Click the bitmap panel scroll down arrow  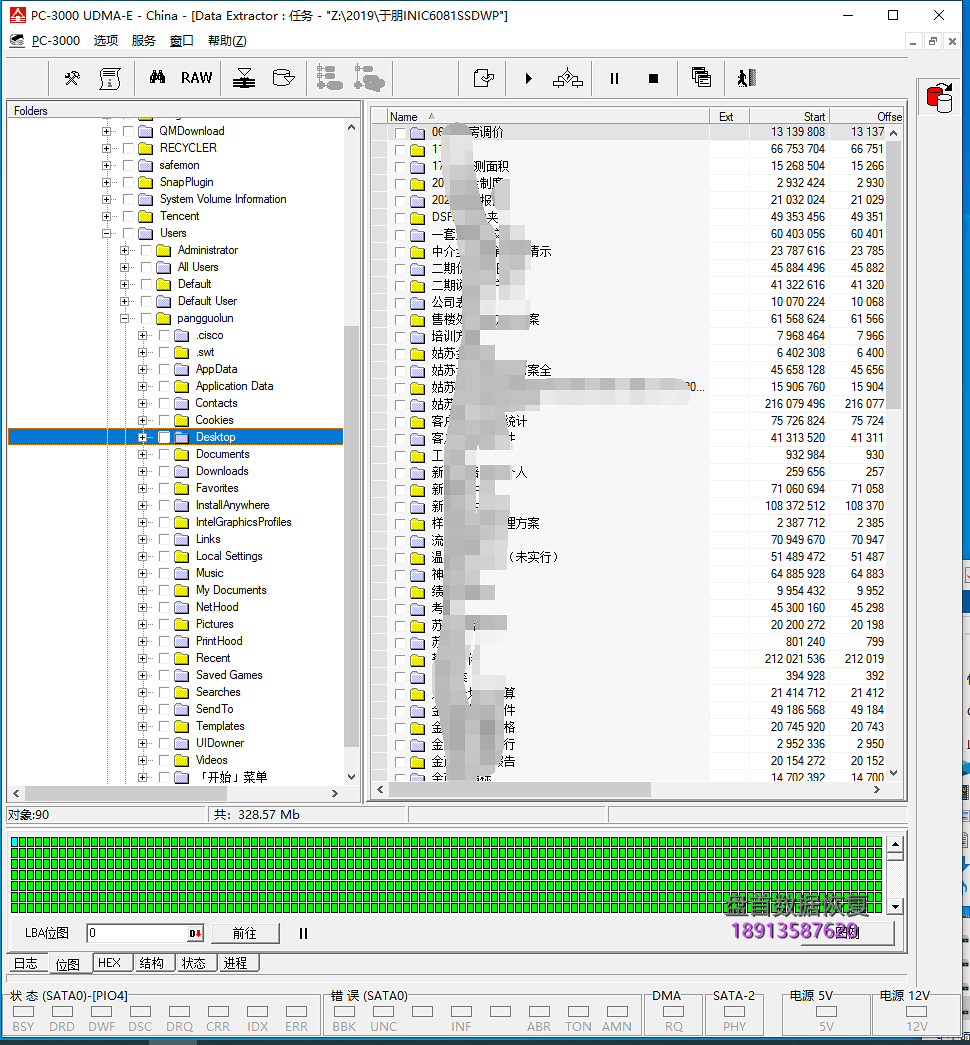pos(895,906)
